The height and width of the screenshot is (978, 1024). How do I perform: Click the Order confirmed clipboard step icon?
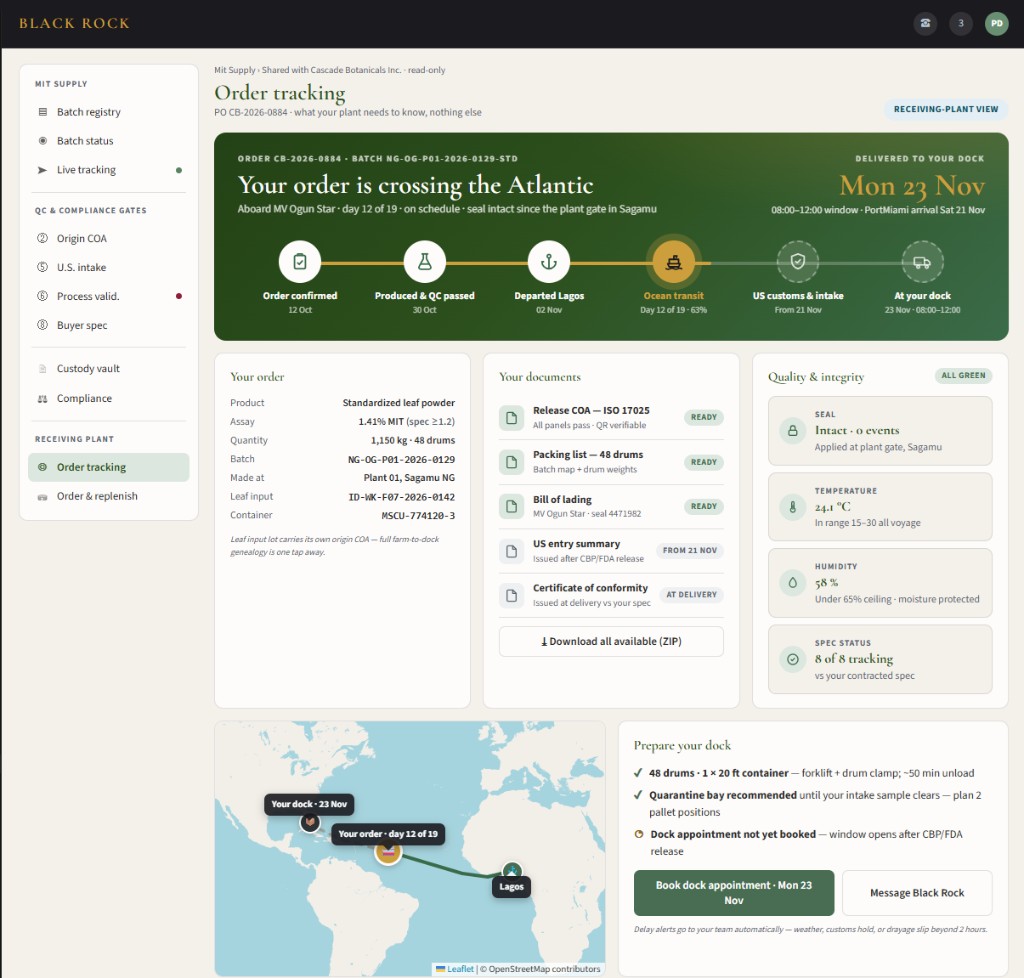[x=300, y=262]
